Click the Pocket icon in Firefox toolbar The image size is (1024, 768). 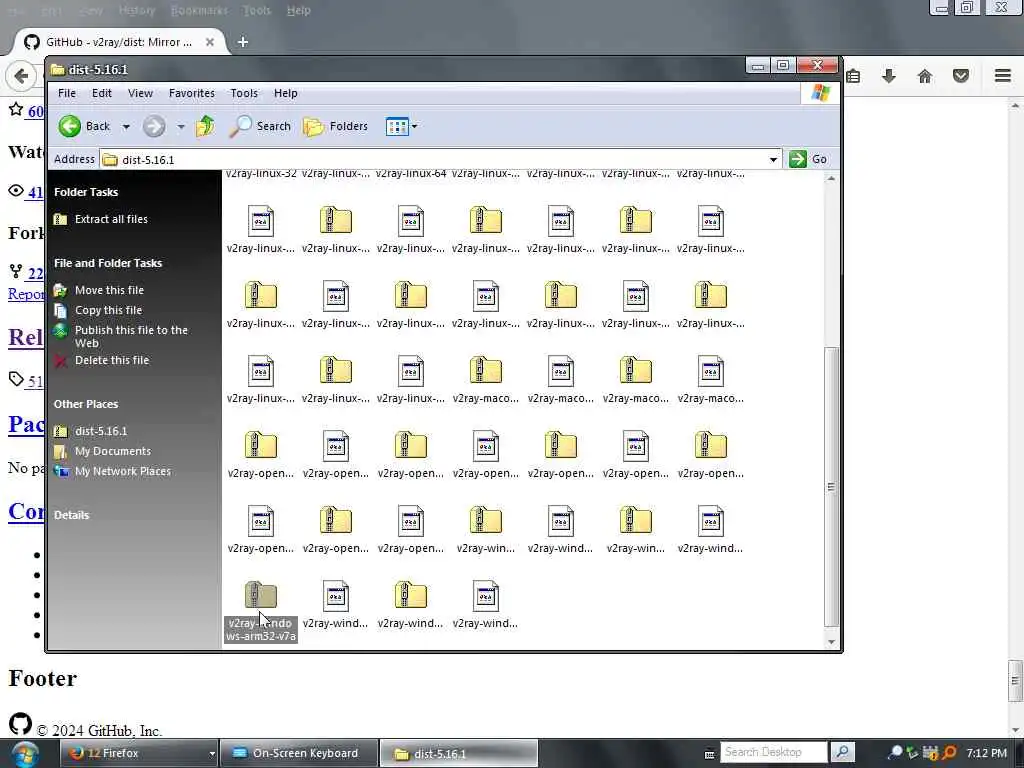coord(961,76)
